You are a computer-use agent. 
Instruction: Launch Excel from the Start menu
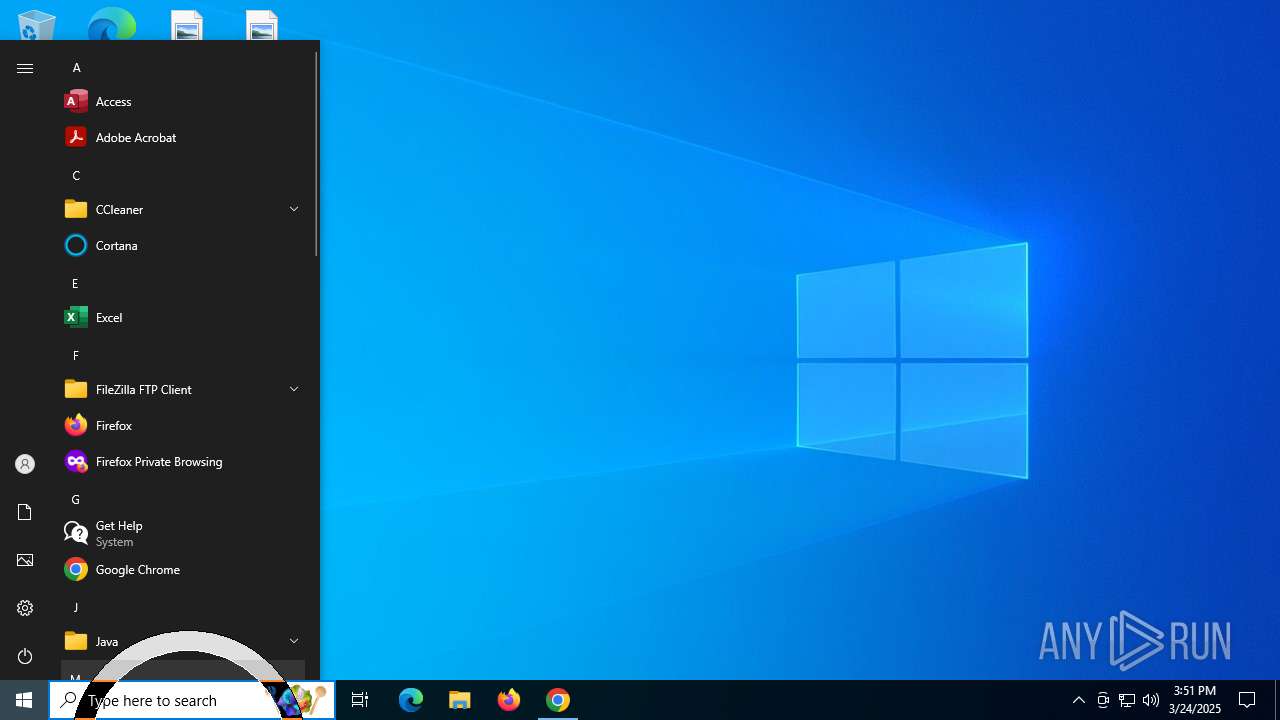pyautogui.click(x=183, y=317)
